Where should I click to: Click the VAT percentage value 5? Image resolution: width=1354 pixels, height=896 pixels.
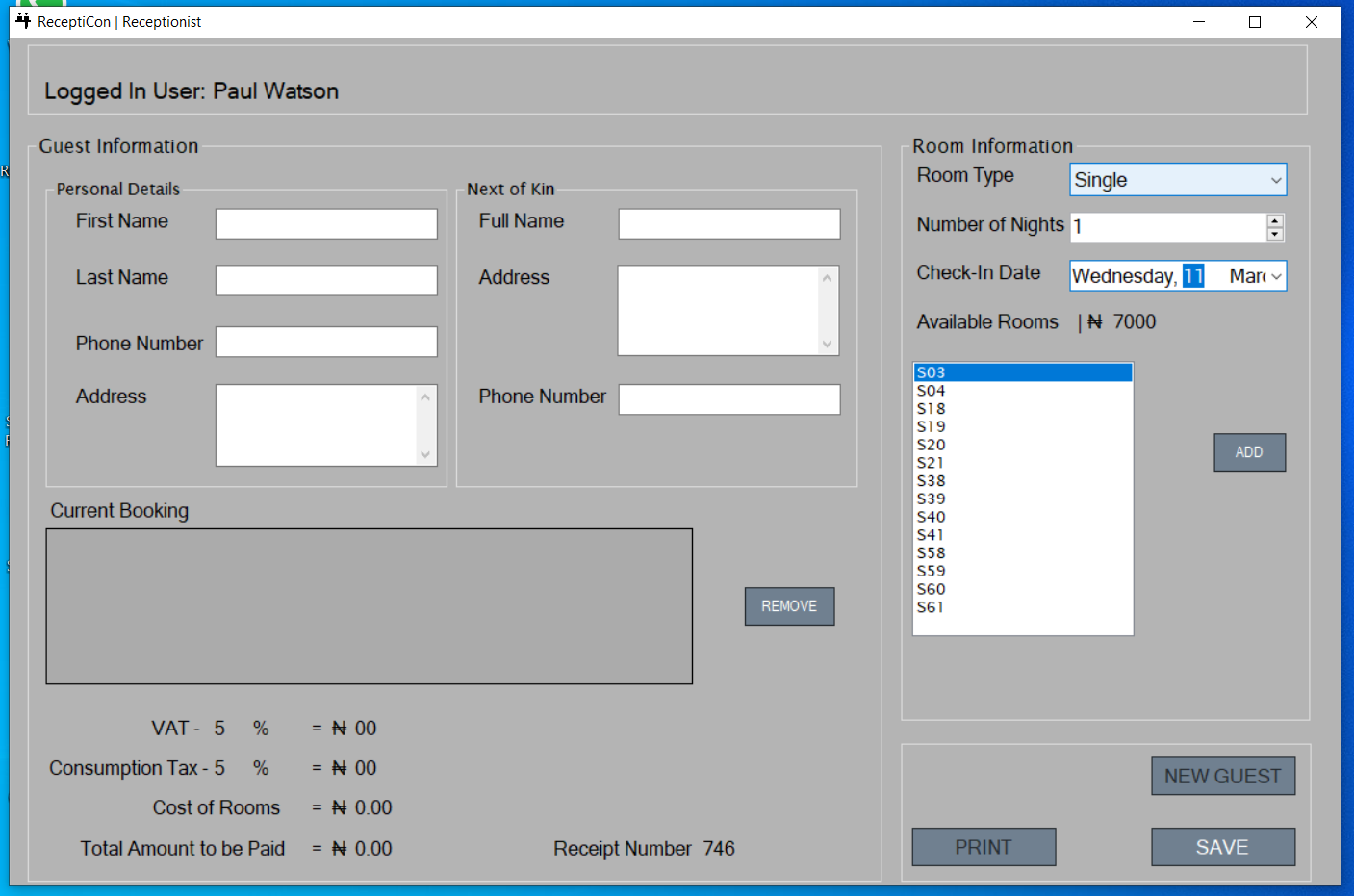pos(219,729)
